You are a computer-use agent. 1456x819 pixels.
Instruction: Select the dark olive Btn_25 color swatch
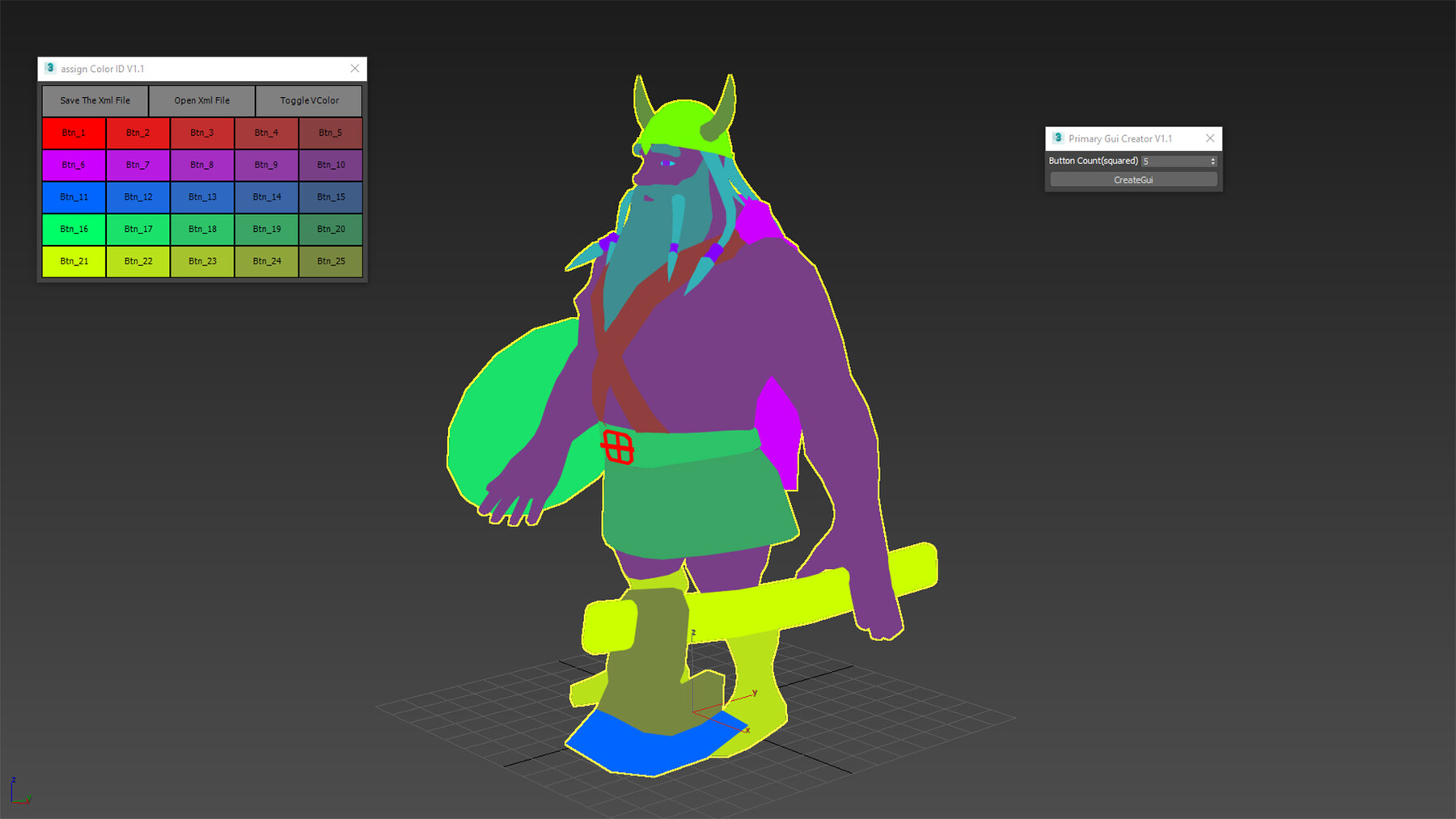pyautogui.click(x=331, y=261)
